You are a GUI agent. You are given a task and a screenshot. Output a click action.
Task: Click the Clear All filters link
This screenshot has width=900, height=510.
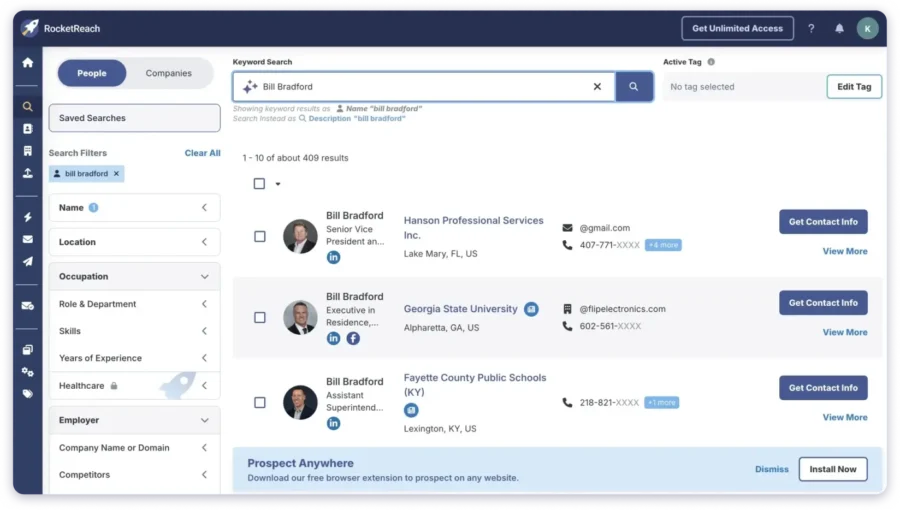click(x=202, y=153)
